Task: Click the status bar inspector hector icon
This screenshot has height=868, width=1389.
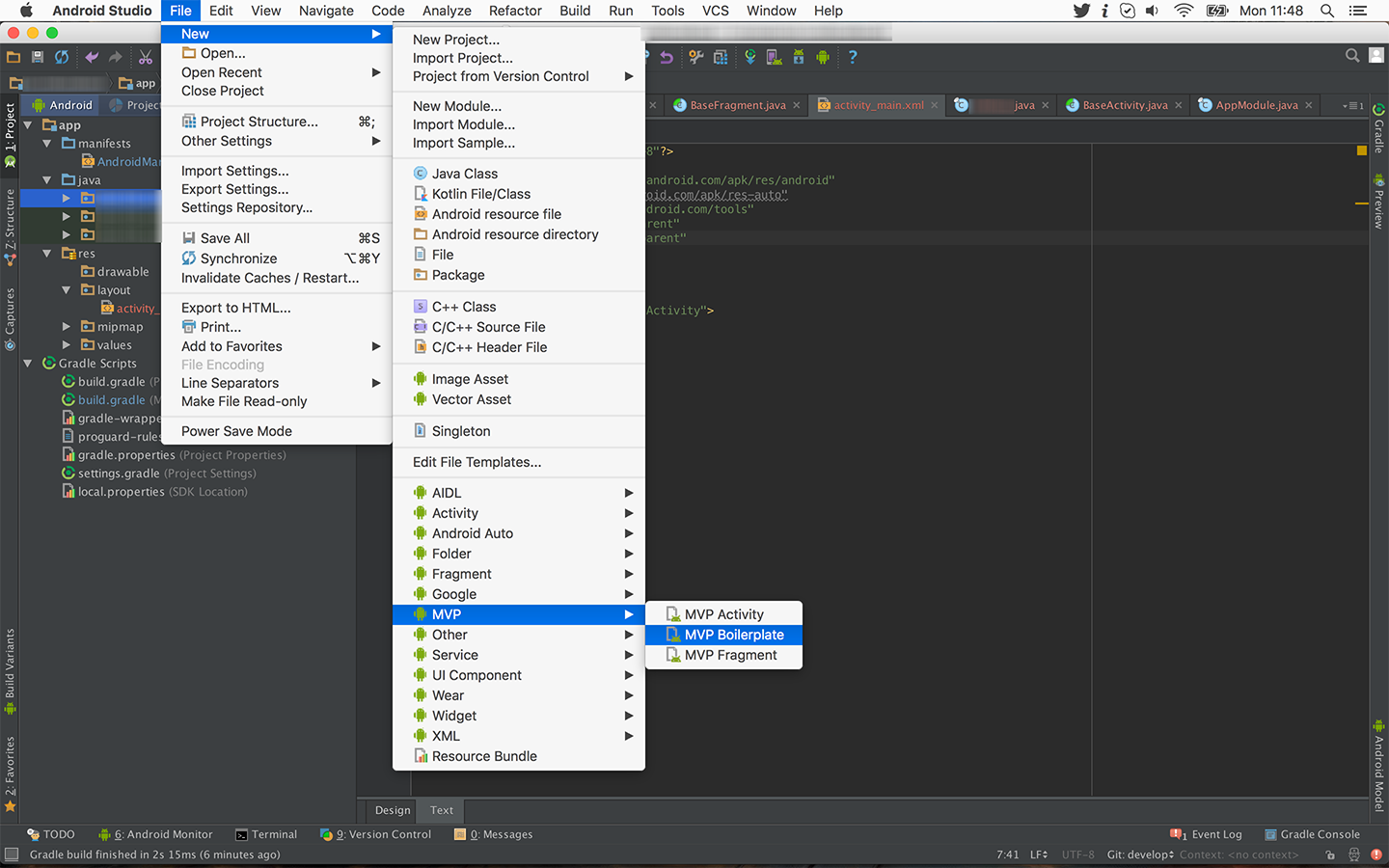Action: pyautogui.click(x=1354, y=854)
